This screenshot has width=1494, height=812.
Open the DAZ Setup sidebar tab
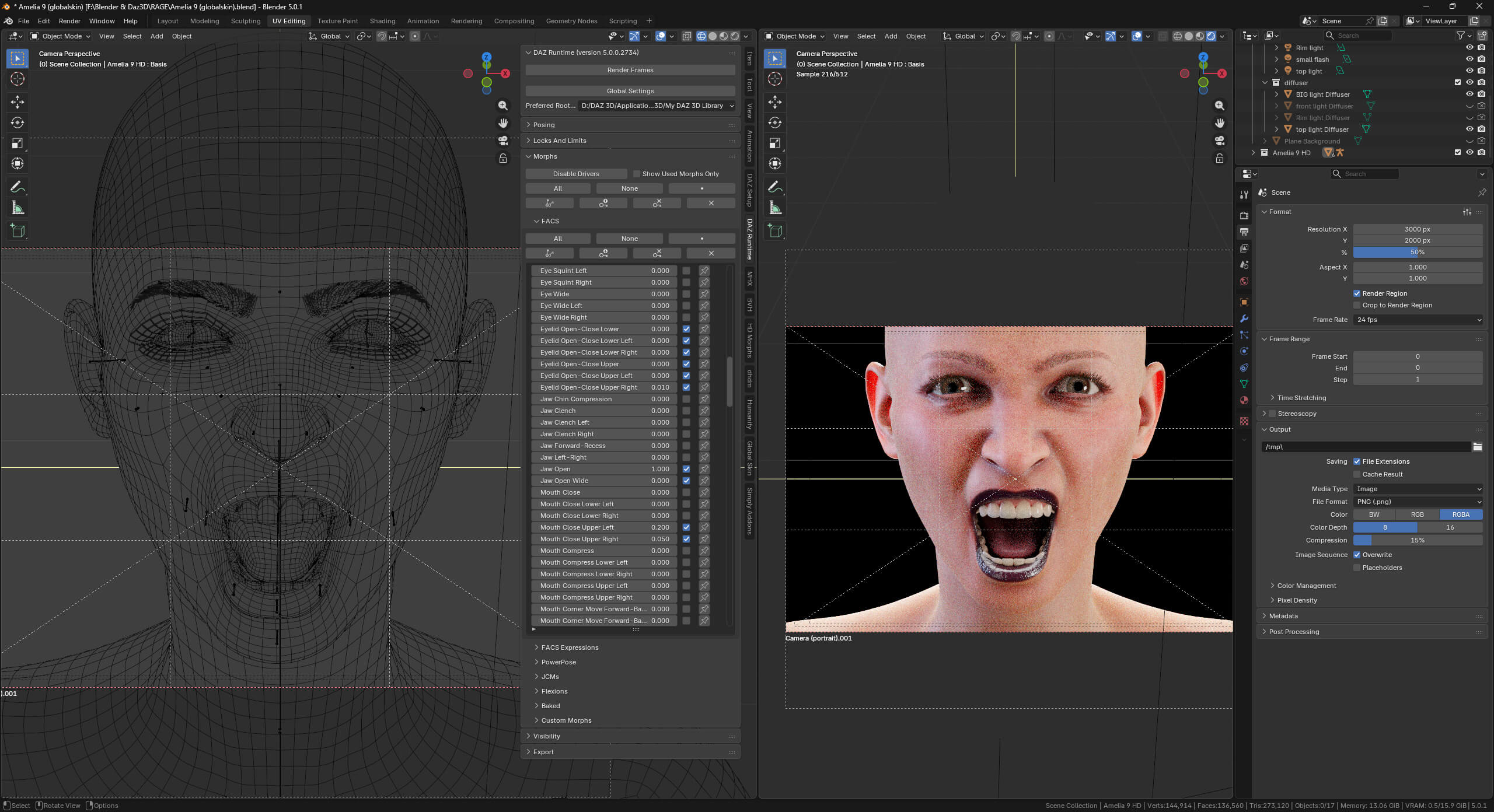(749, 190)
